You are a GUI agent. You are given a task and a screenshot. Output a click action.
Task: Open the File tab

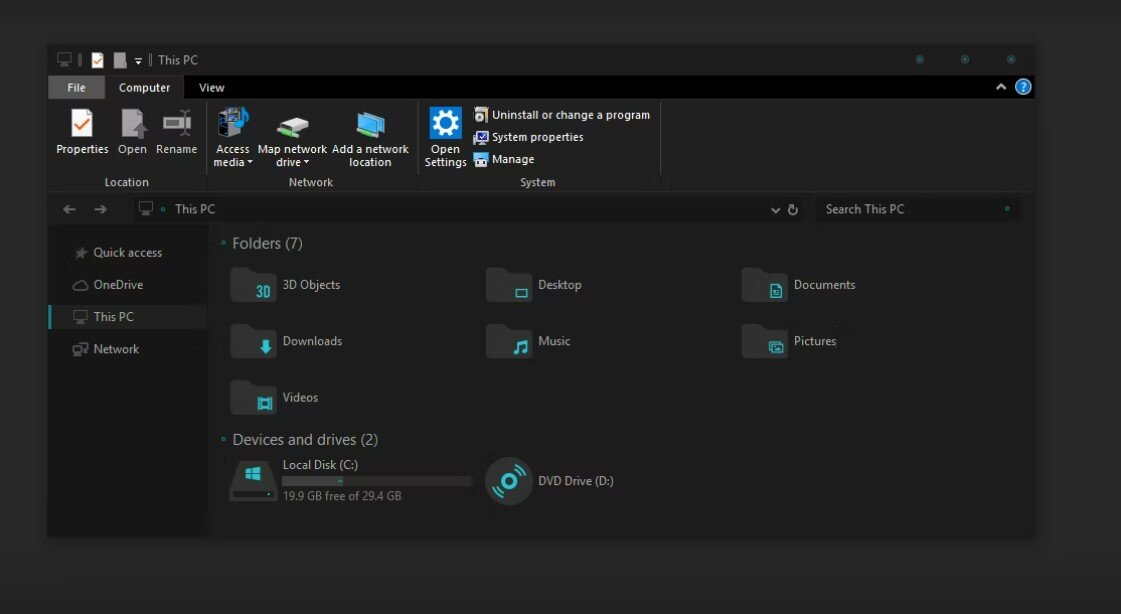76,87
